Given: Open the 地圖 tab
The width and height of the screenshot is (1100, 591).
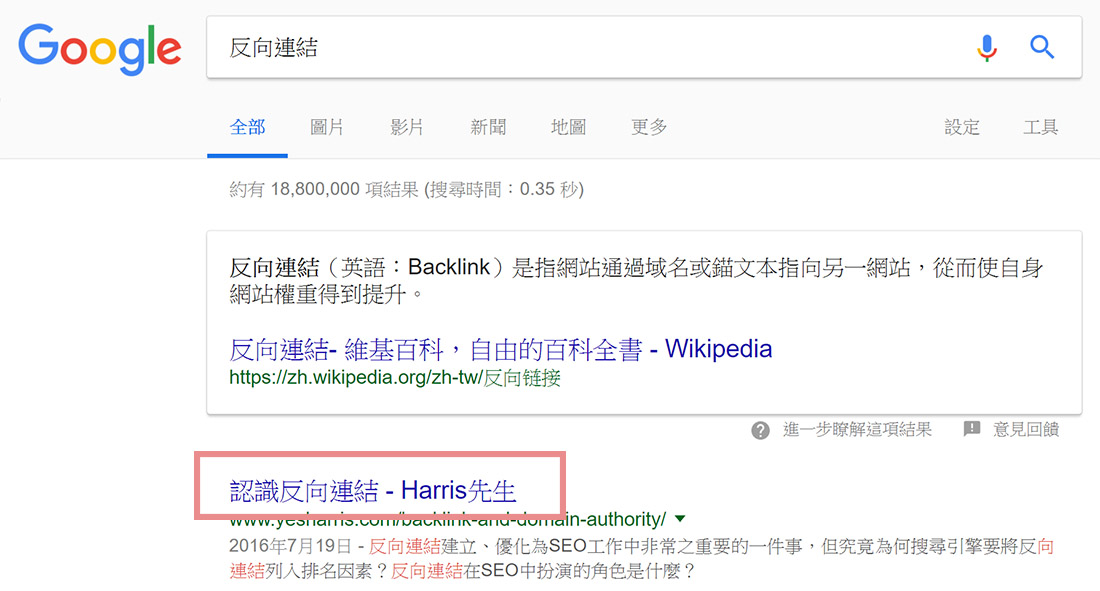Looking at the screenshot, I should click(x=568, y=127).
